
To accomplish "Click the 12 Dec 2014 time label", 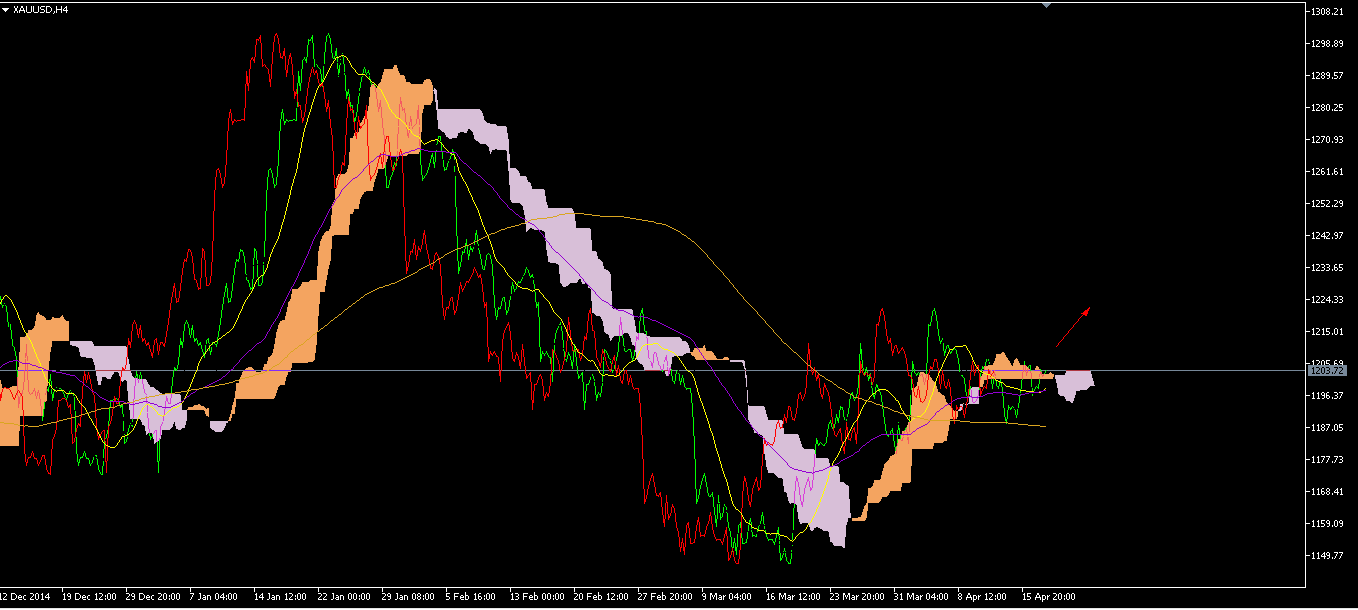I will [25, 596].
